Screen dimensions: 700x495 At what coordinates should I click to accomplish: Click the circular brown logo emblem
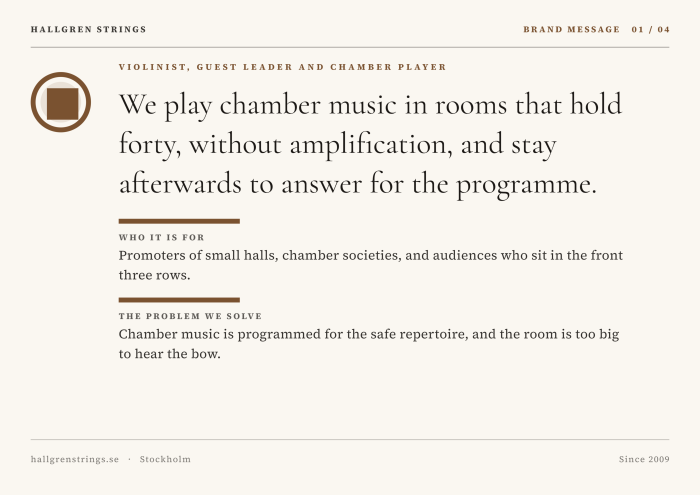click(61, 102)
